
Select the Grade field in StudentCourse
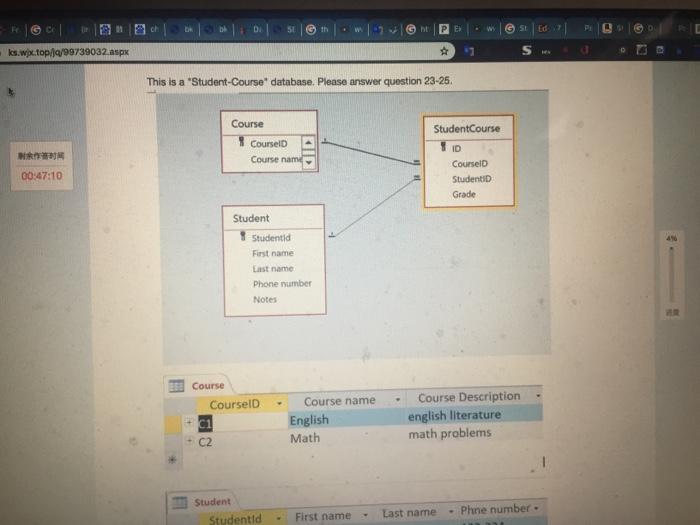pyautogui.click(x=464, y=194)
